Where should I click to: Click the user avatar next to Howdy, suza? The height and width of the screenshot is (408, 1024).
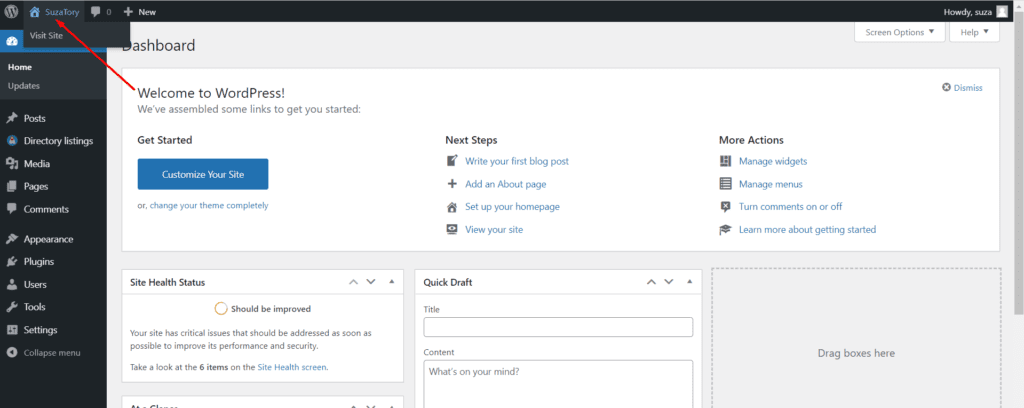tap(1002, 11)
